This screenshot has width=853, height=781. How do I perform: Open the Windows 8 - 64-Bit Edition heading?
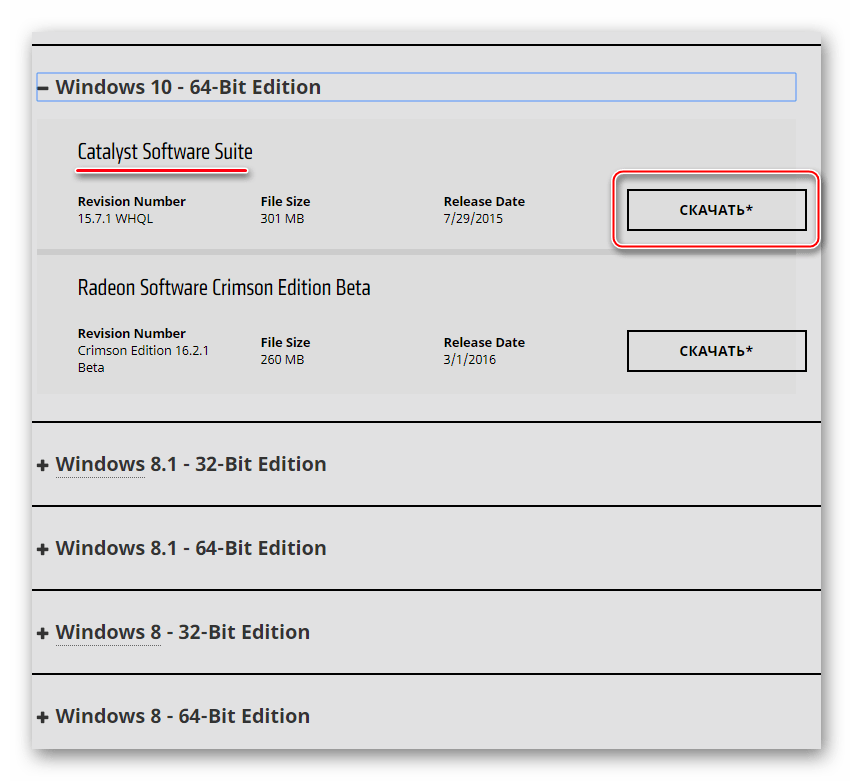182,716
